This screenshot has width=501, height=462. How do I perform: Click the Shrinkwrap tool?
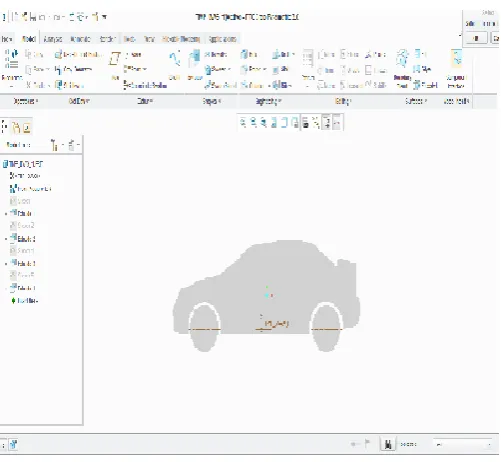(69, 85)
